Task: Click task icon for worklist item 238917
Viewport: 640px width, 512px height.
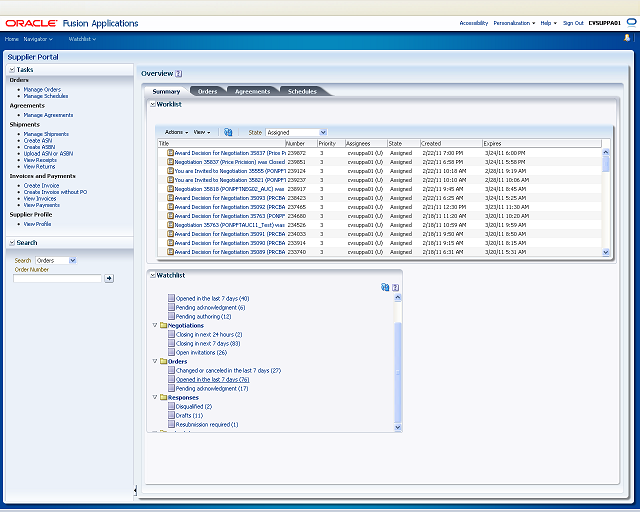Action: pos(171,189)
